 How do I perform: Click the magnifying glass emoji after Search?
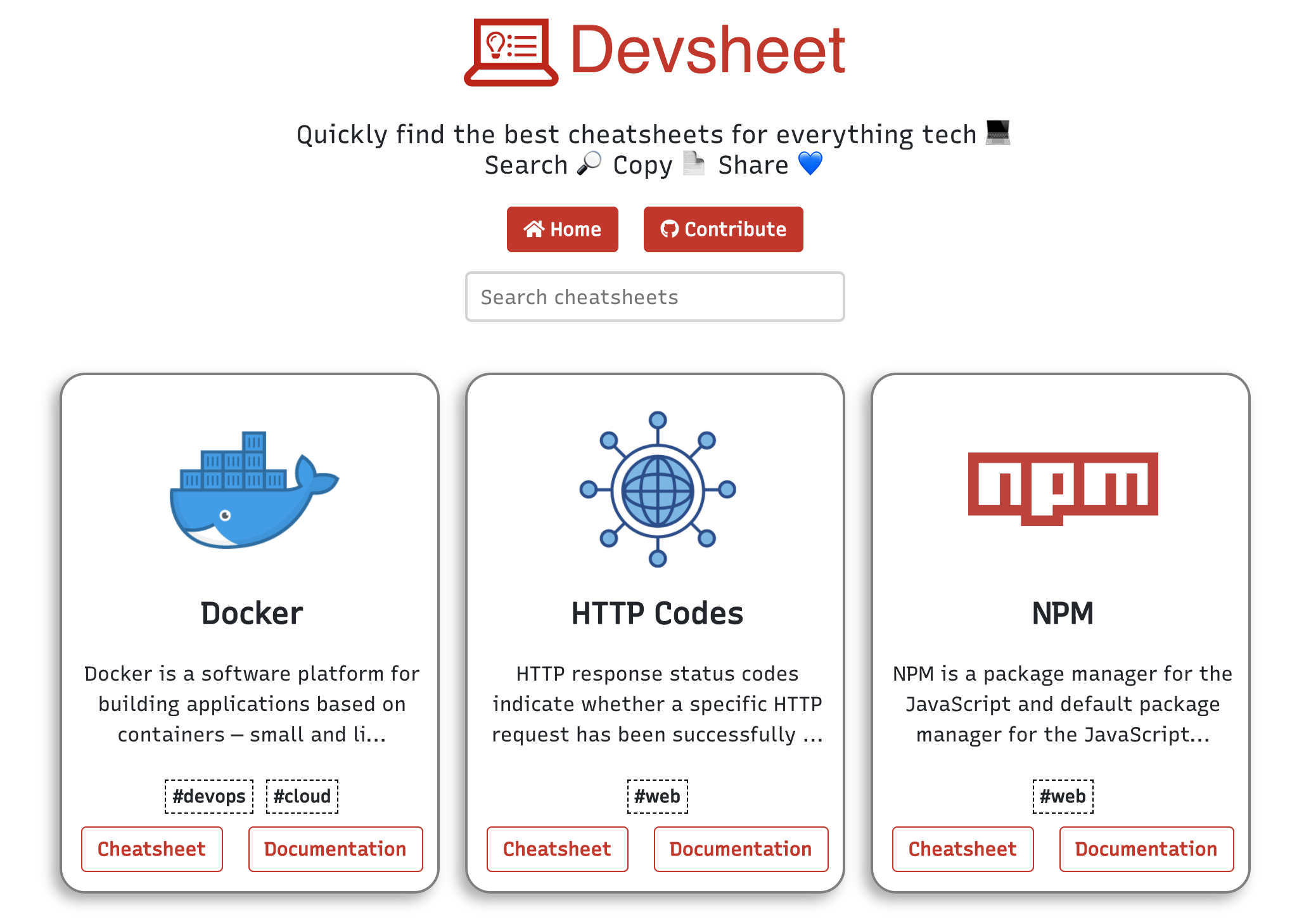coord(589,164)
